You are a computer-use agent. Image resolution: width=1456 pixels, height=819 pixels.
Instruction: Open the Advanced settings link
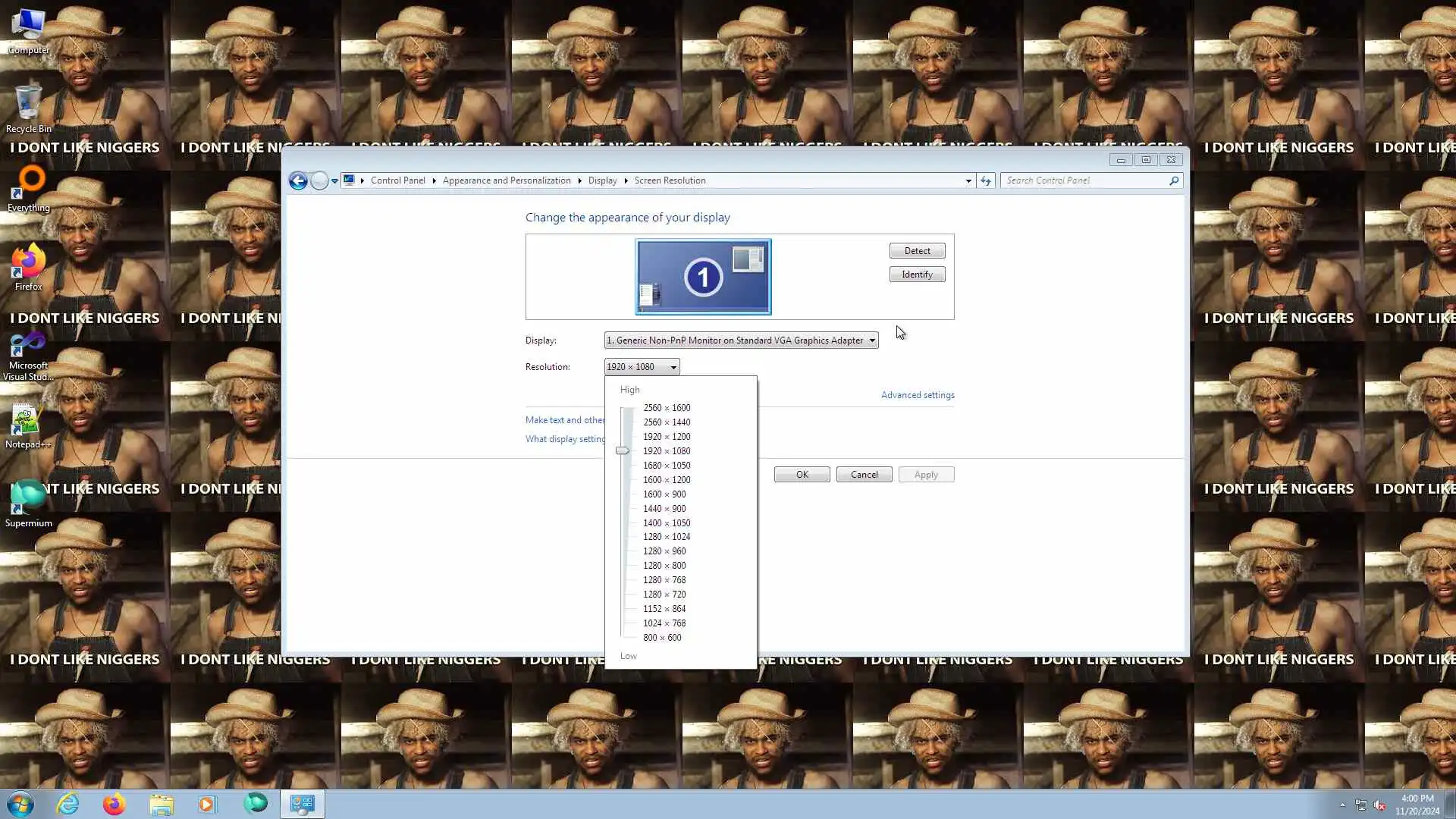(918, 395)
